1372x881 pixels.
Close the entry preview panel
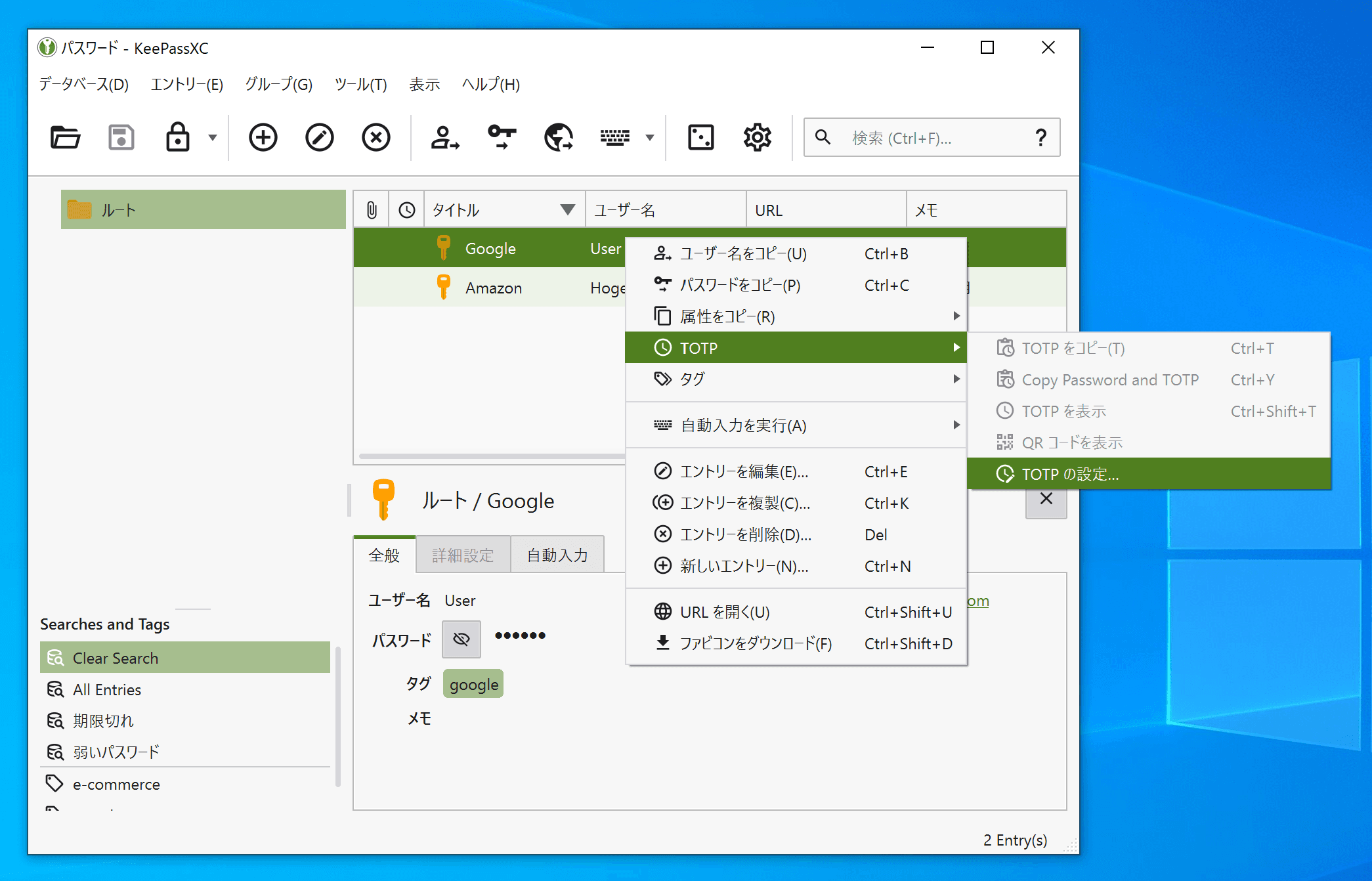tap(1046, 499)
